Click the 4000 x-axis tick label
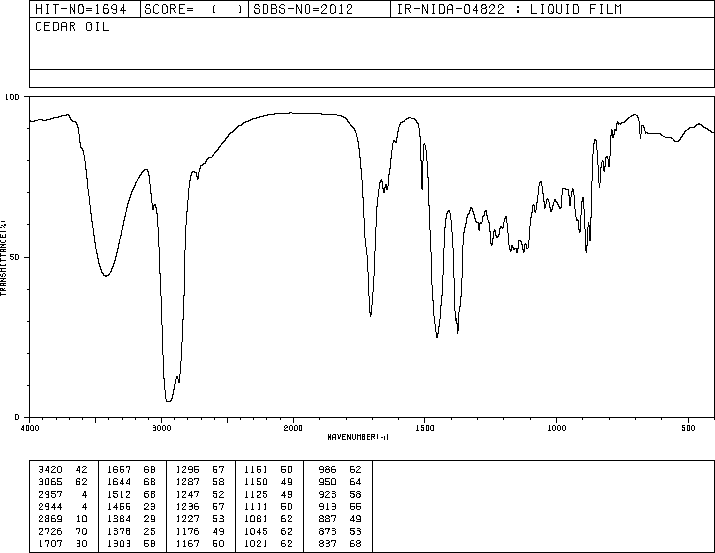The image size is (715, 553). click(30, 428)
